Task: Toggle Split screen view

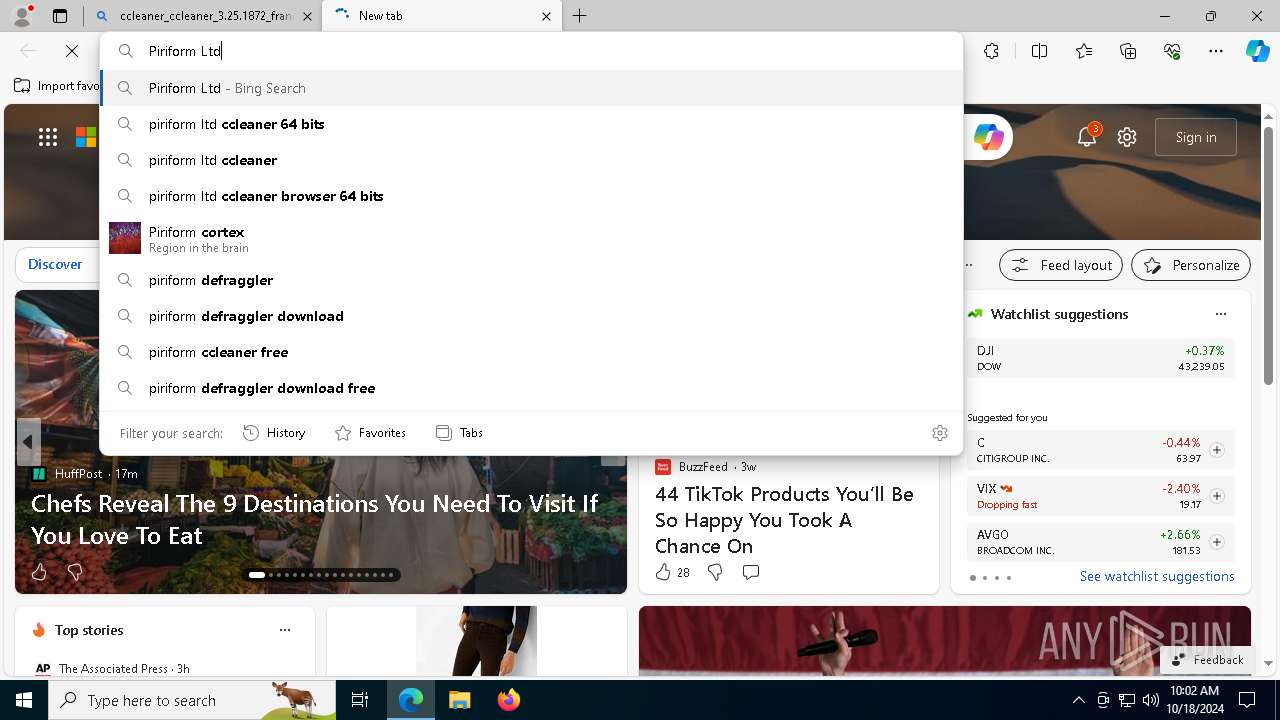Action: tap(1039, 51)
